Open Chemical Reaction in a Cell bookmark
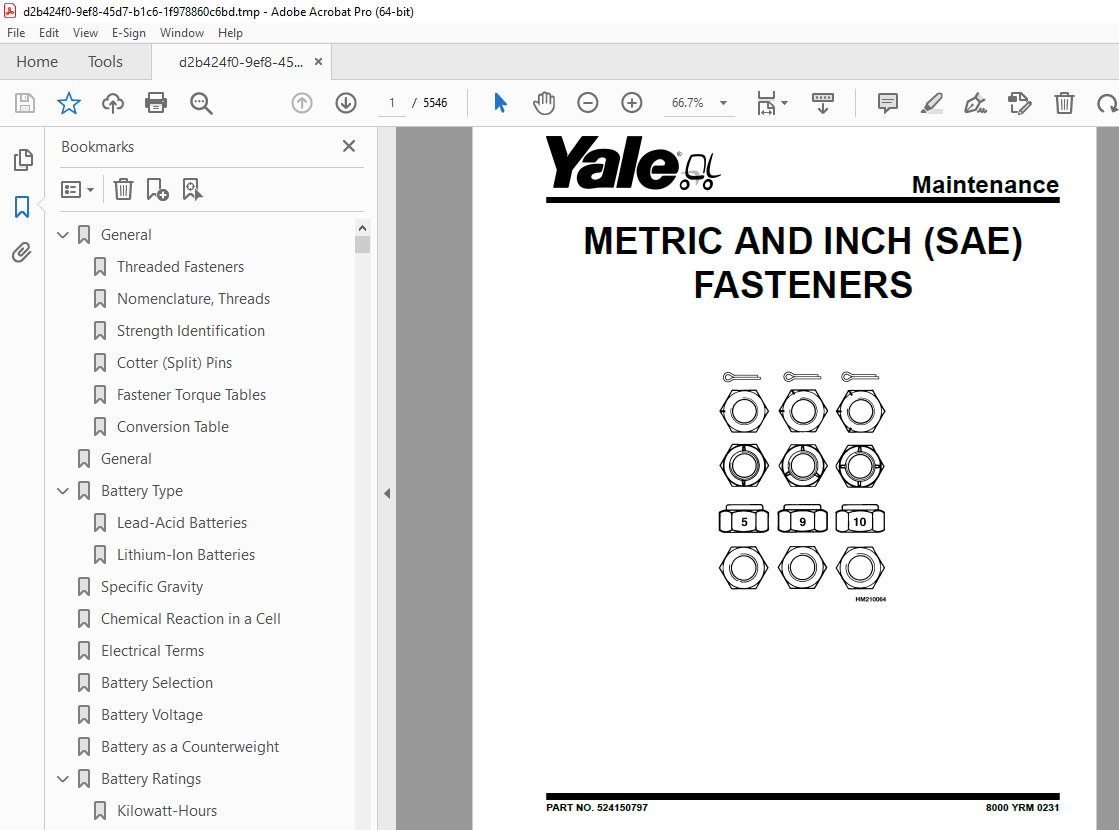This screenshot has height=830, width=1119. [191, 619]
